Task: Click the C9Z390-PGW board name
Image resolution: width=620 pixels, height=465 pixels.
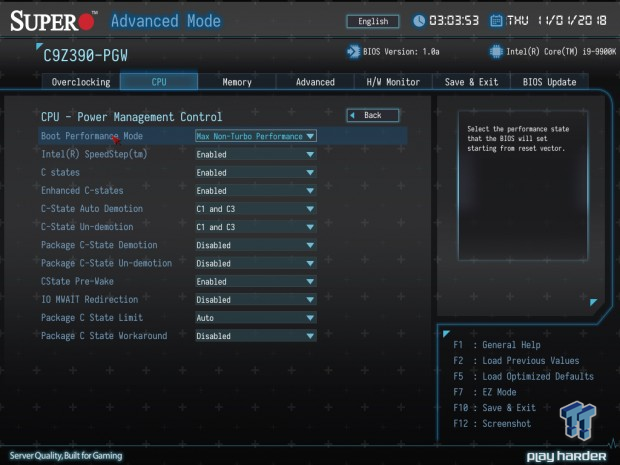Action: point(85,56)
